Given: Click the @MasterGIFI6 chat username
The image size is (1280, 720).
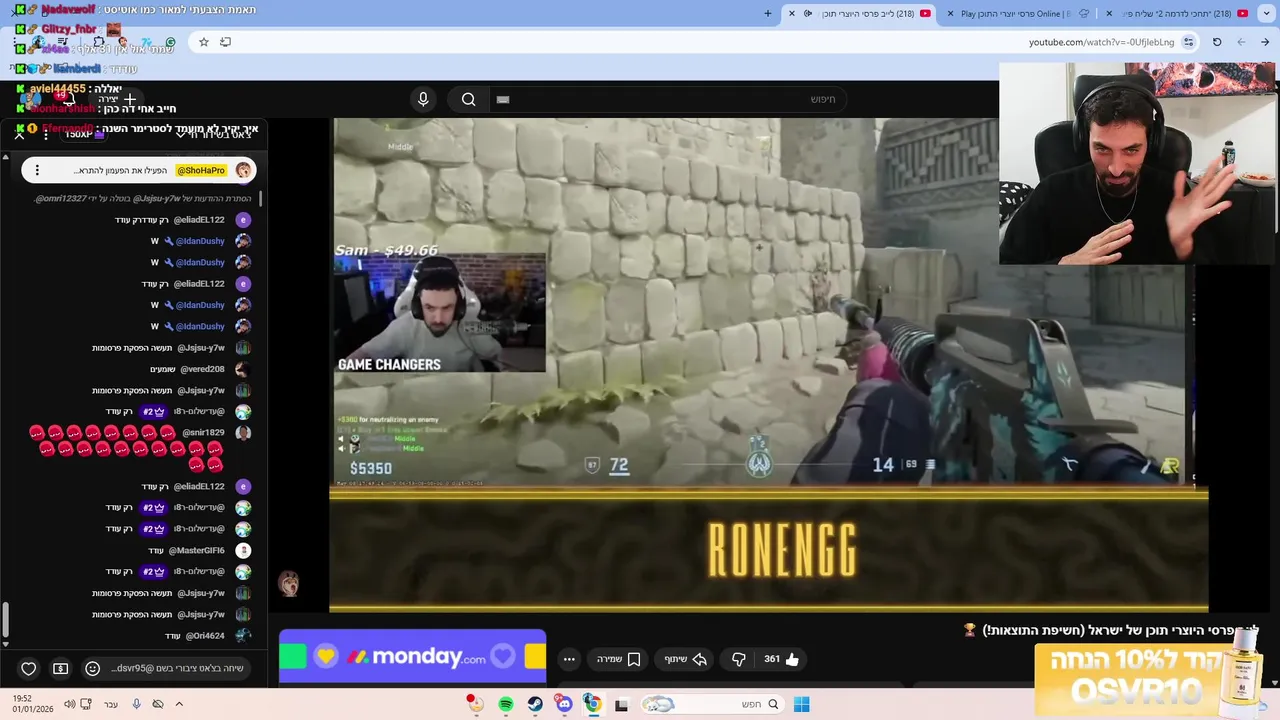Looking at the screenshot, I should pos(196,550).
